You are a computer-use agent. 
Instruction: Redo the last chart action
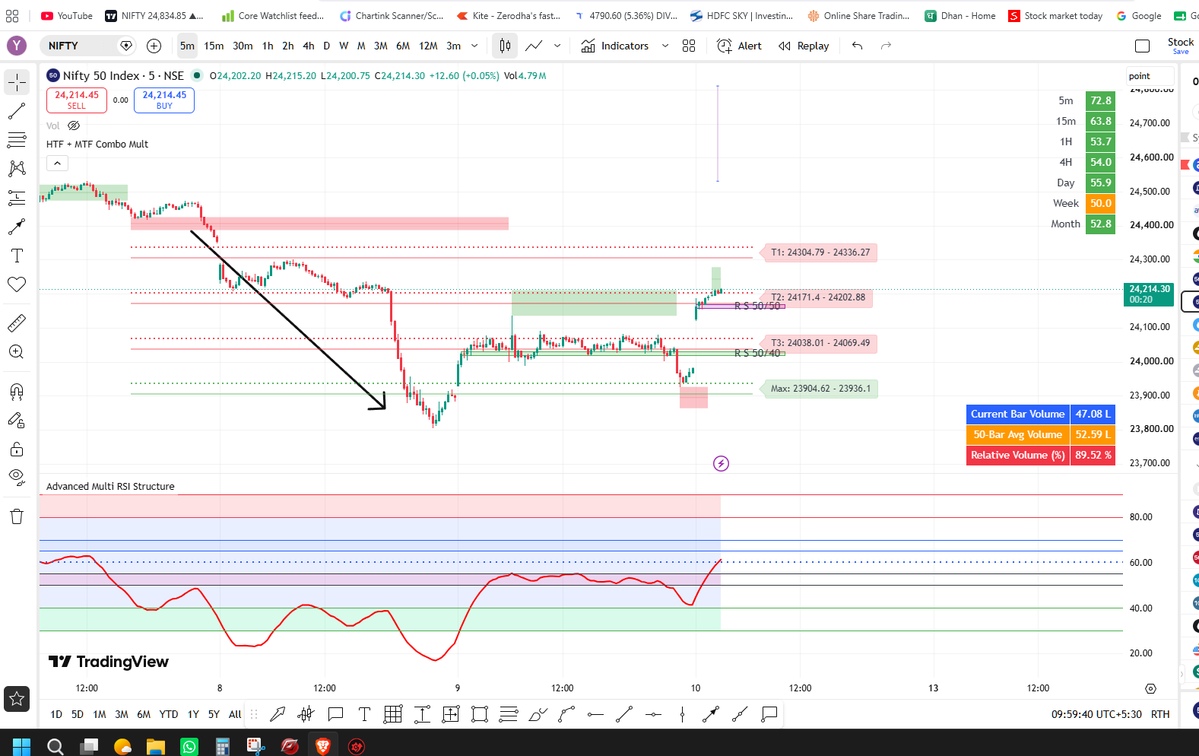pyautogui.click(x=885, y=46)
